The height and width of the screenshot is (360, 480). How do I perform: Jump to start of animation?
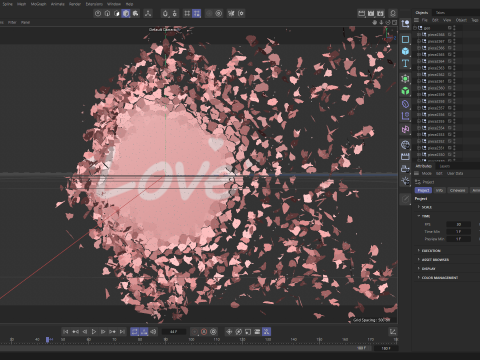tap(66, 332)
